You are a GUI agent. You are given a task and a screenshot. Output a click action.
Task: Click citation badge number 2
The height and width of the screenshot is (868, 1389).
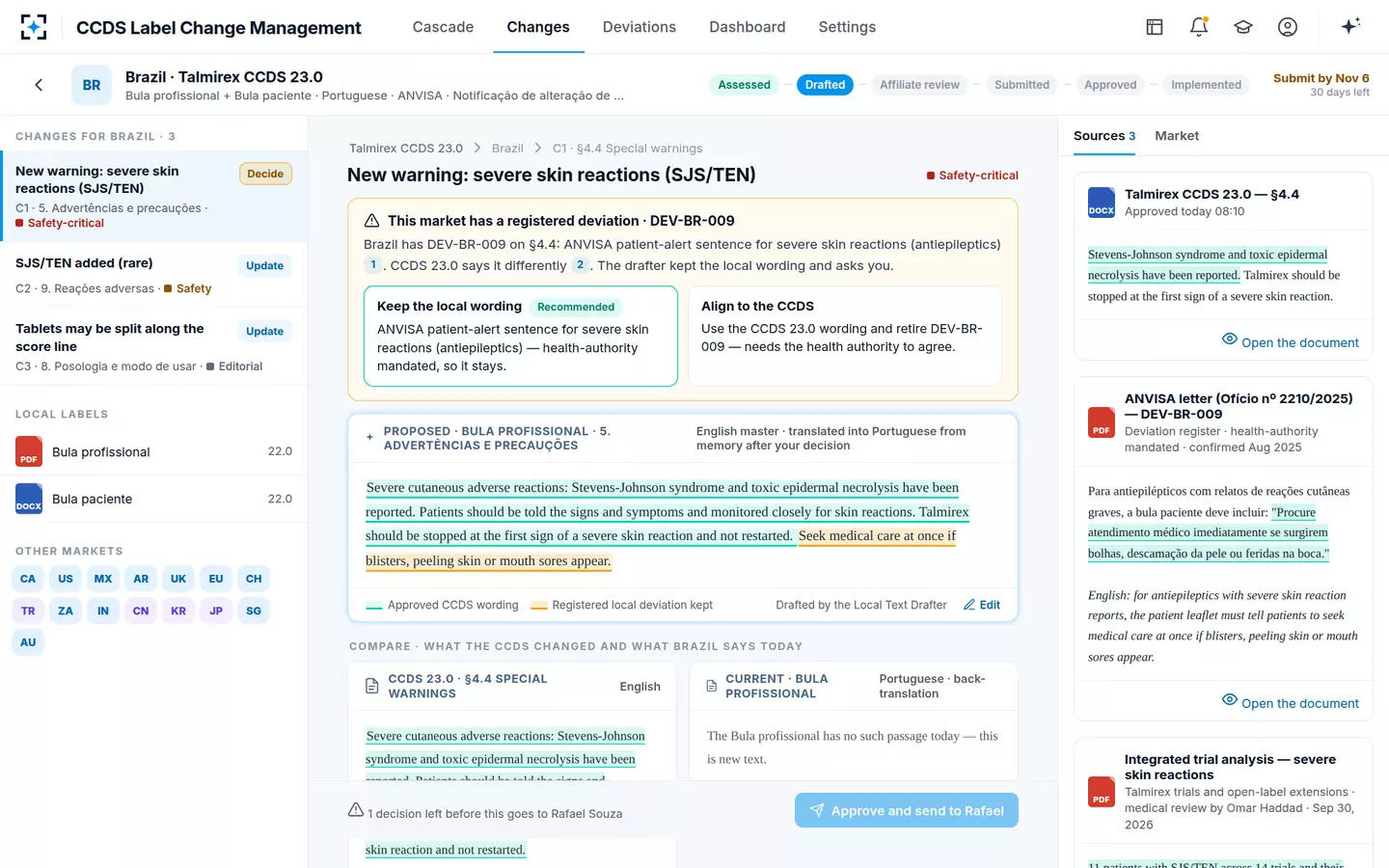pos(580,264)
